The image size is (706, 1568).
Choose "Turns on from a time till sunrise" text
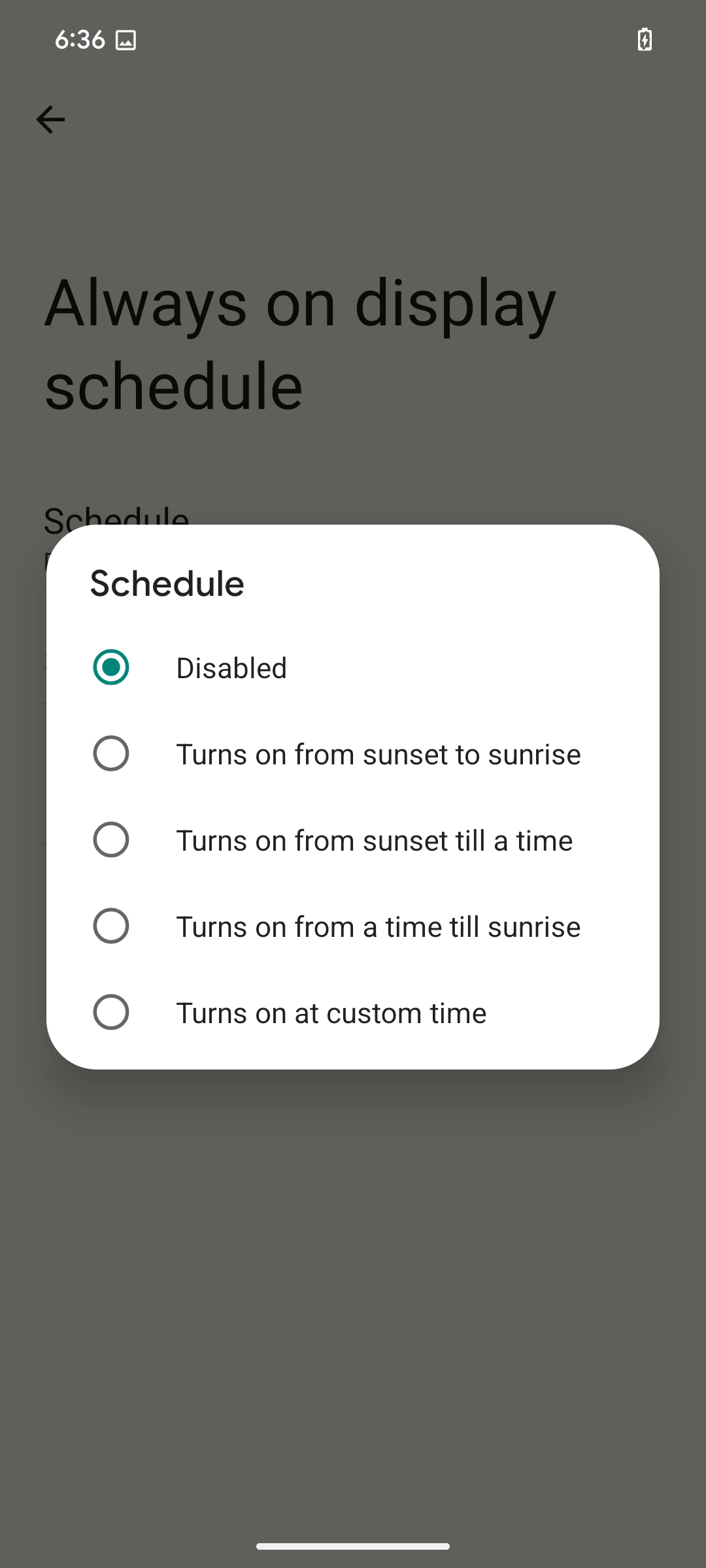click(378, 927)
